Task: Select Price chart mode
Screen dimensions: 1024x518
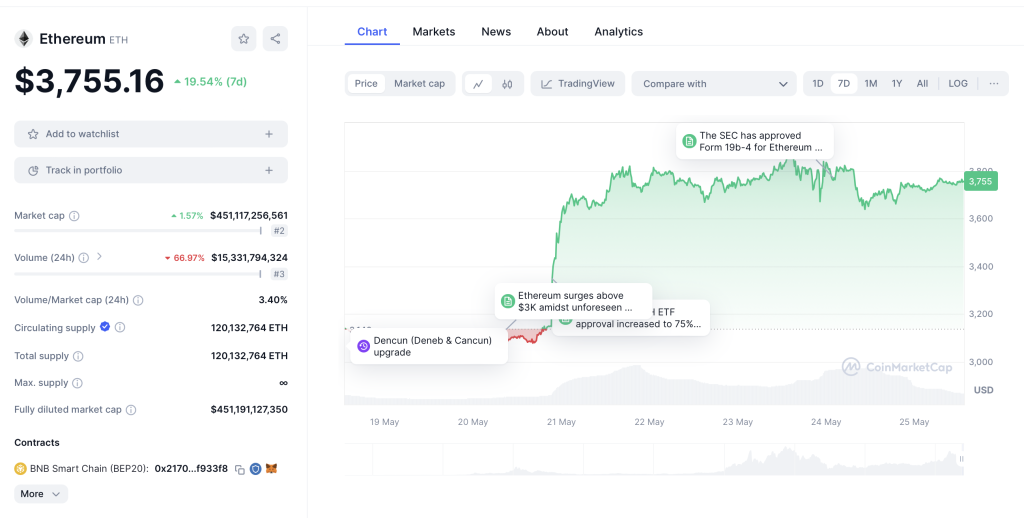Action: tap(366, 84)
